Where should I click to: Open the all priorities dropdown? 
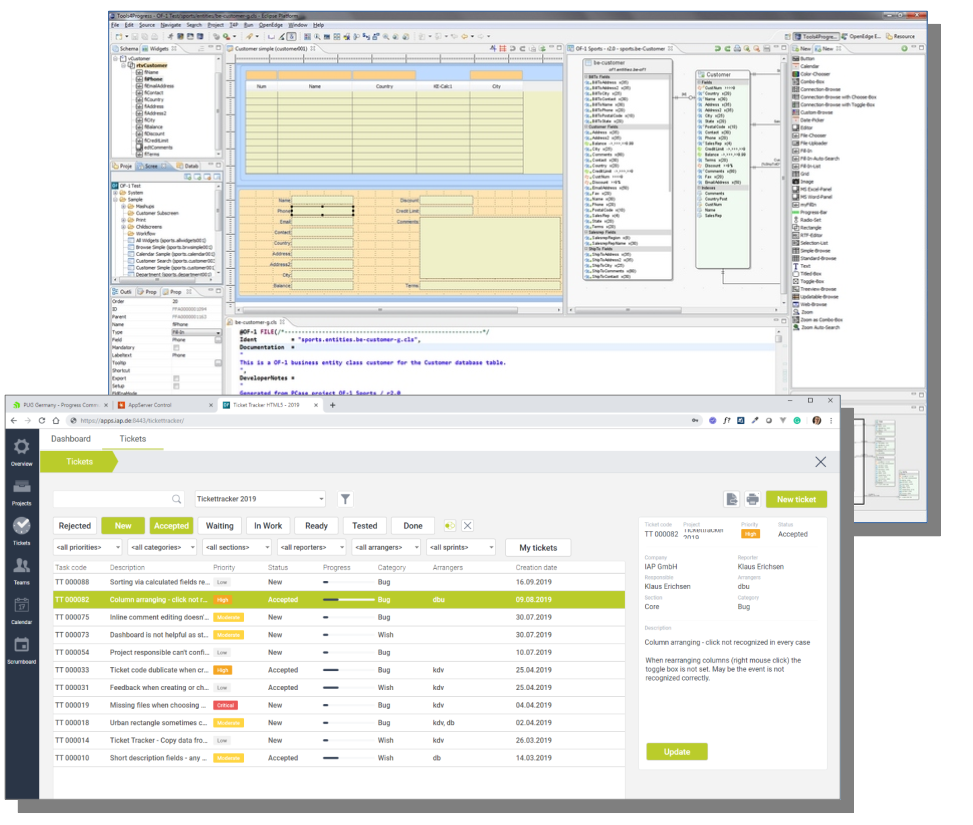tap(89, 548)
